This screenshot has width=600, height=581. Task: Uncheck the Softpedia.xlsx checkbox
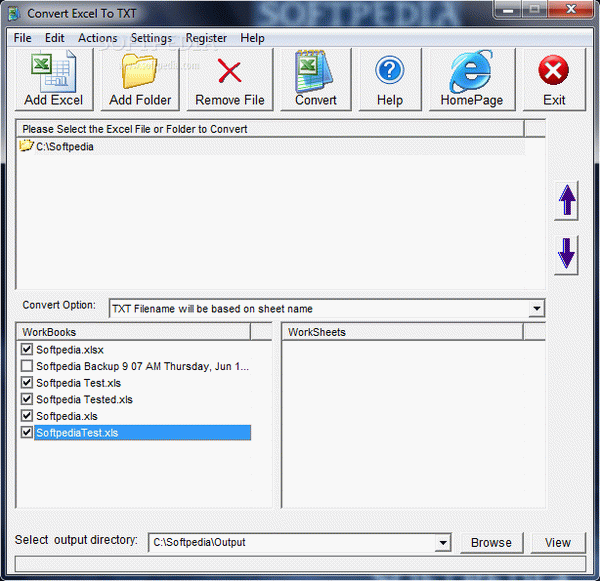click(27, 349)
